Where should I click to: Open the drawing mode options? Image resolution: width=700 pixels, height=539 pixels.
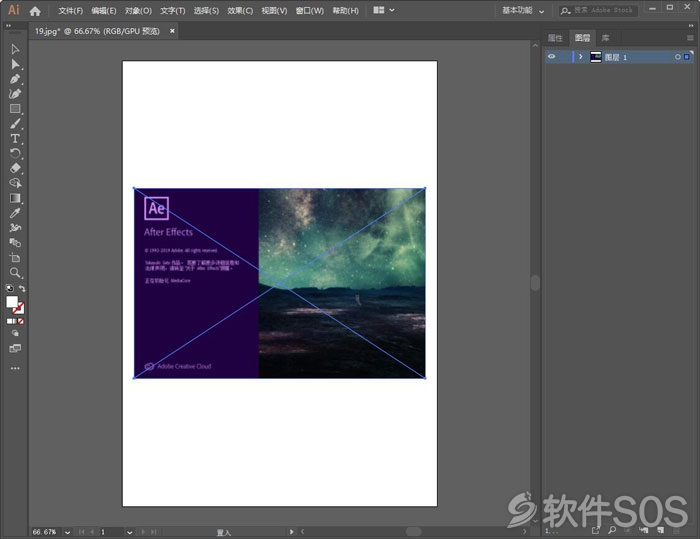point(15,333)
